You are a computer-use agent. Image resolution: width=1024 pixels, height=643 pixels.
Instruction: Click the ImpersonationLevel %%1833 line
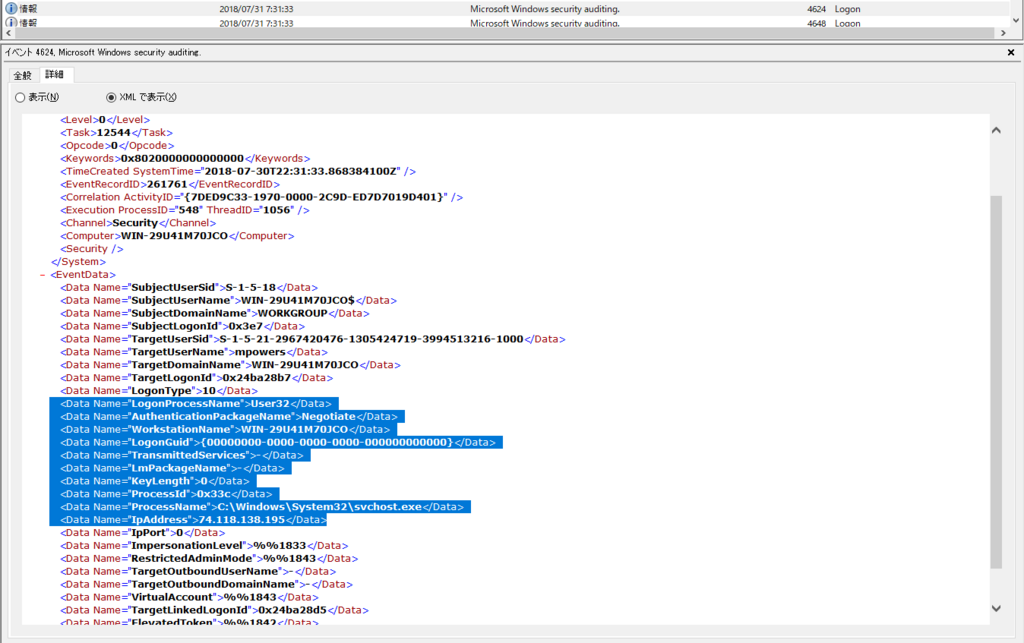pyautogui.click(x=204, y=546)
